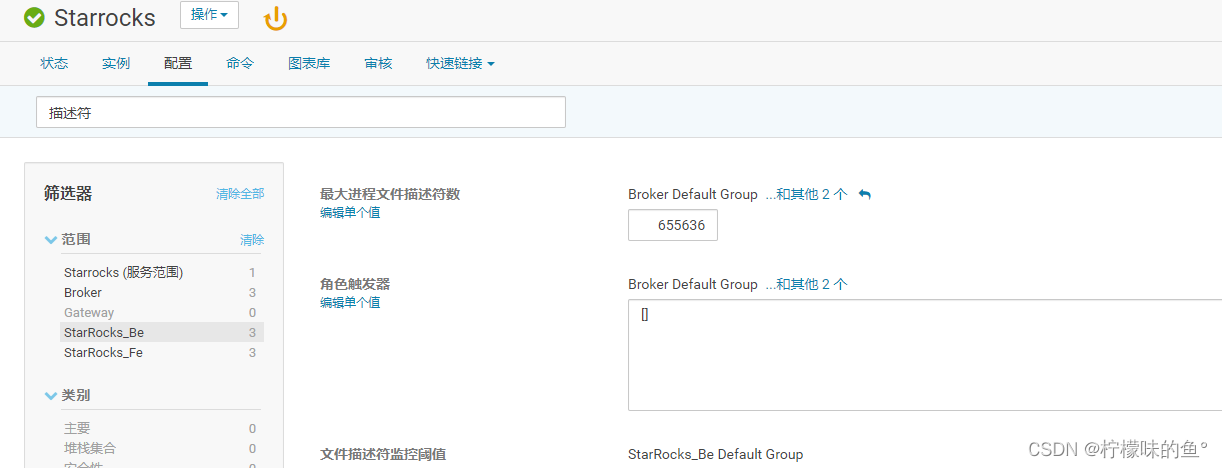Click '...和其他 2 个' link for 角色触发器
The image size is (1222, 468).
pyautogui.click(x=806, y=284)
